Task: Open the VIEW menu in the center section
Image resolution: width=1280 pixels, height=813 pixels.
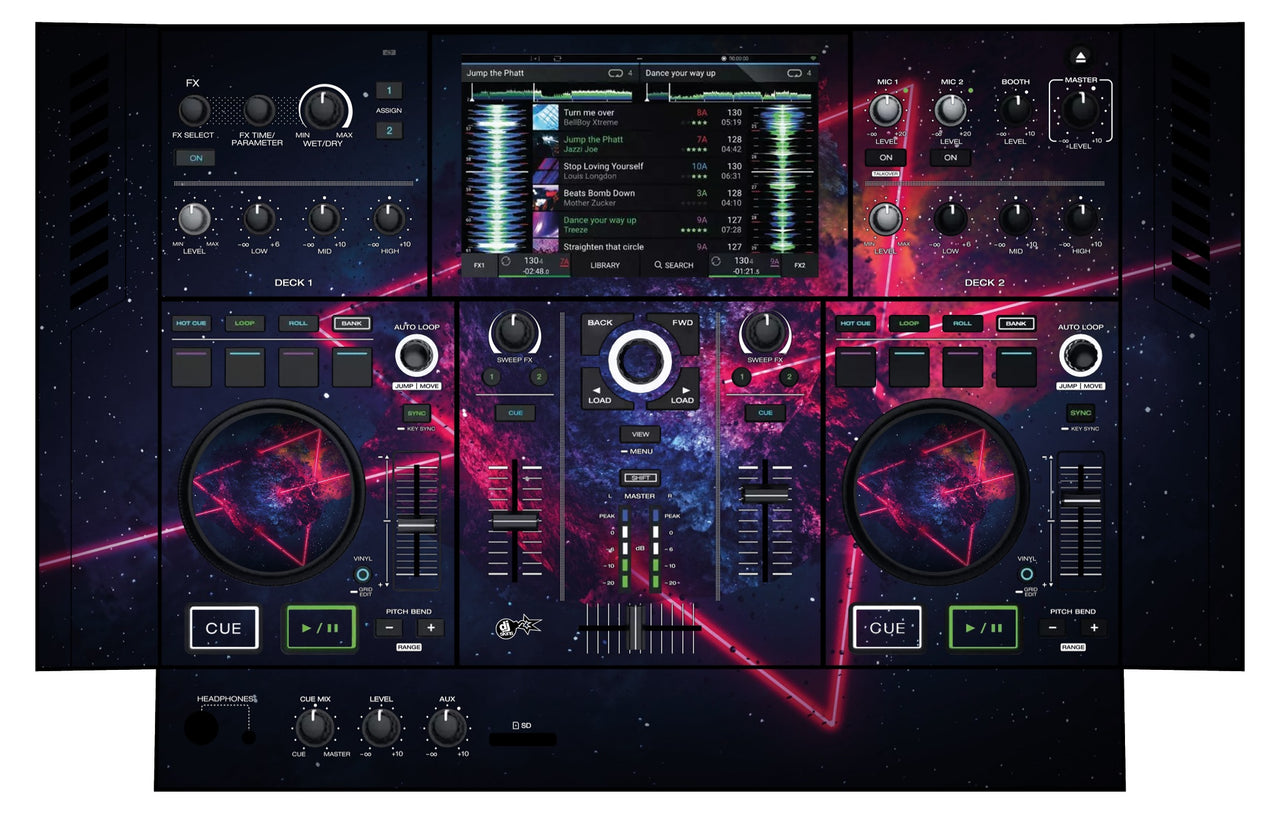Action: 639,434
